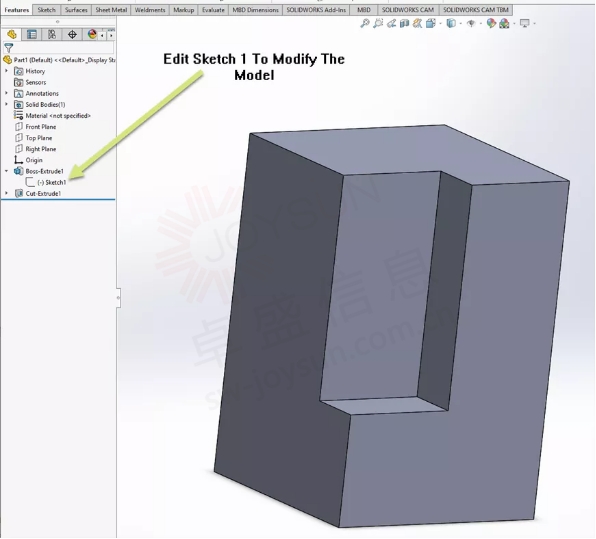
Task: Select the "Cut-Extrude1" label
Action: 43,193
